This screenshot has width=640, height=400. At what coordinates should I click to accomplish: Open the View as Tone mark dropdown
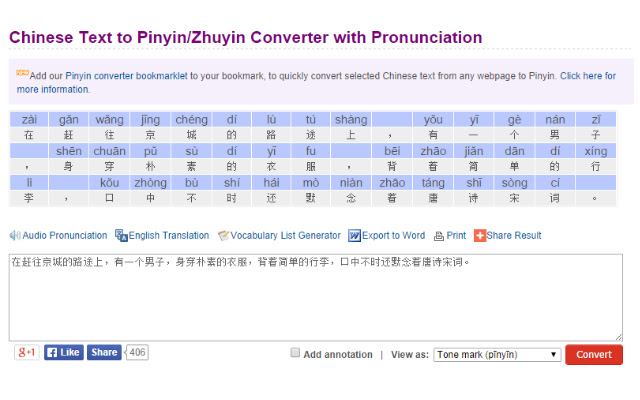(498, 355)
